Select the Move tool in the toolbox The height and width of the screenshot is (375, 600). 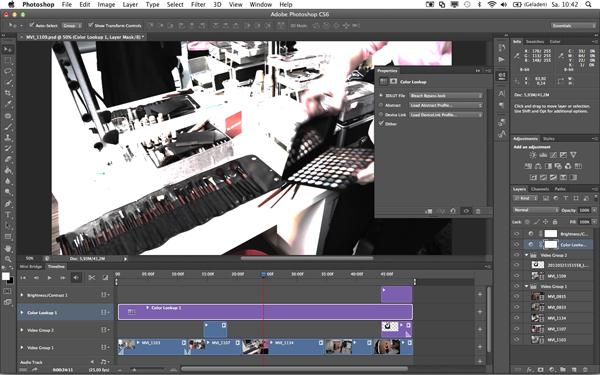point(8,49)
